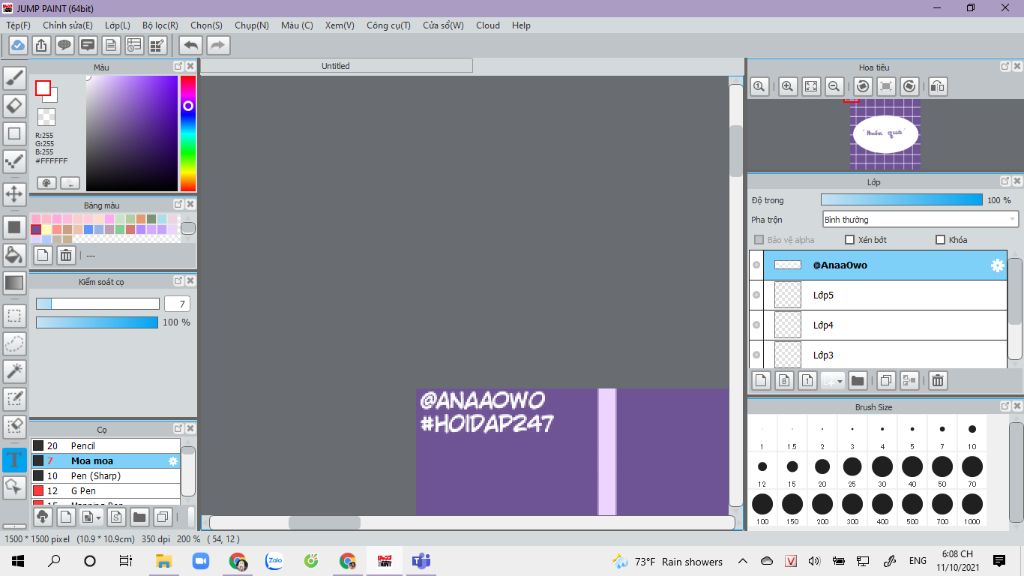Select the Magic Wand tool

(x=14, y=371)
